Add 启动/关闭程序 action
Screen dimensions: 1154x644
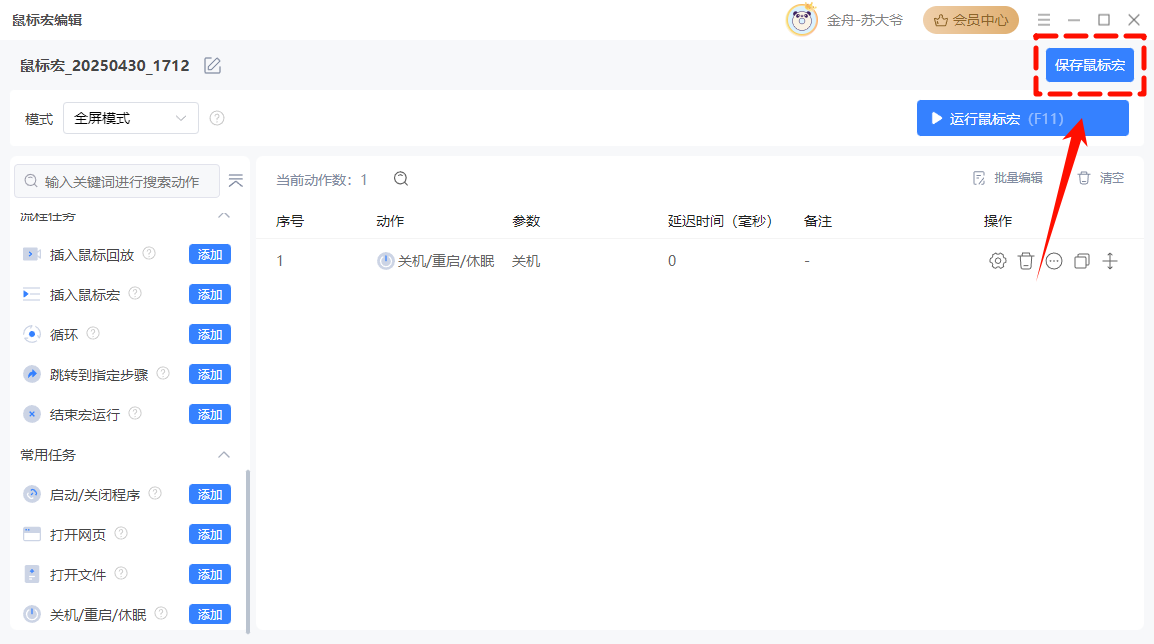[210, 494]
